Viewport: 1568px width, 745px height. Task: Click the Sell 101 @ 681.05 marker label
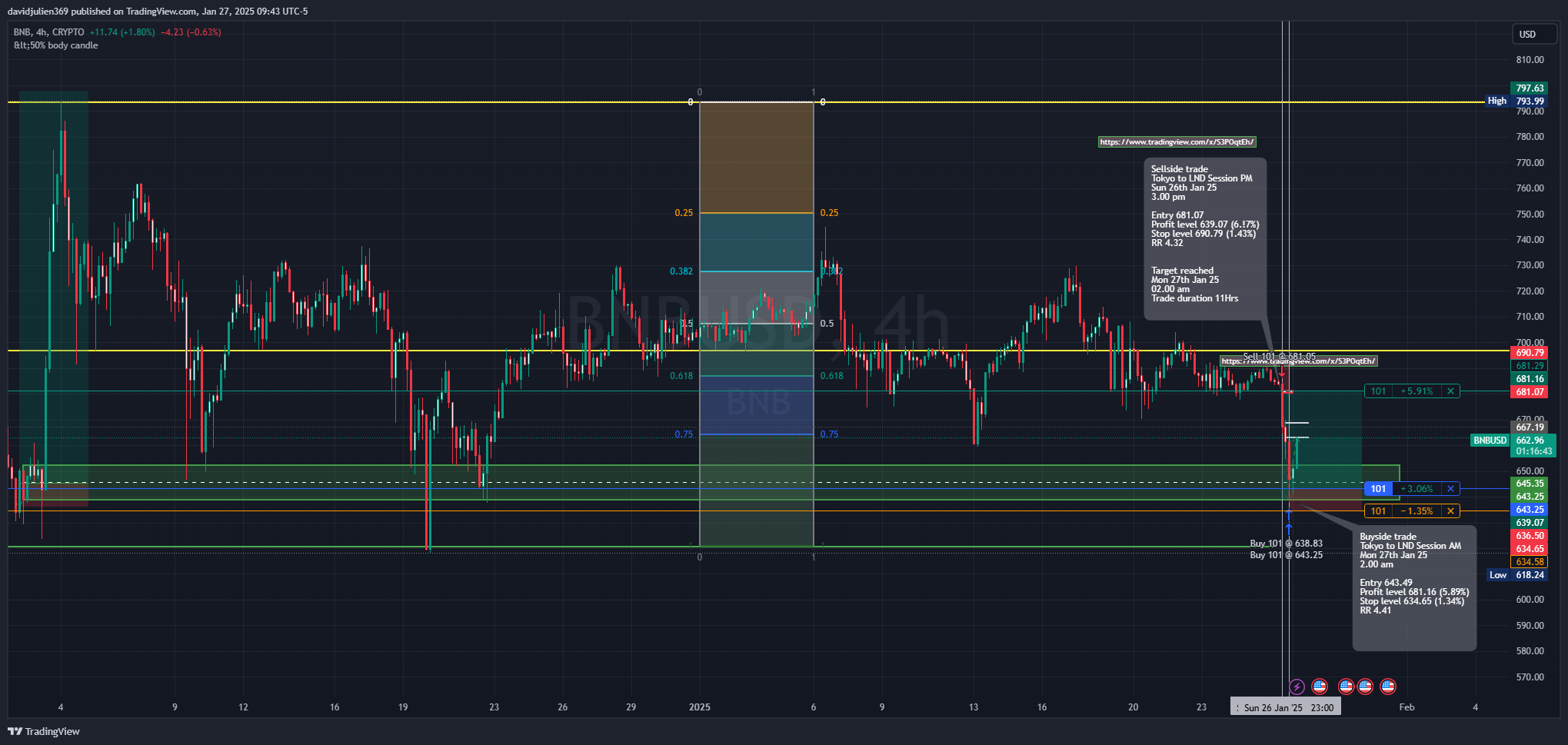click(1279, 356)
